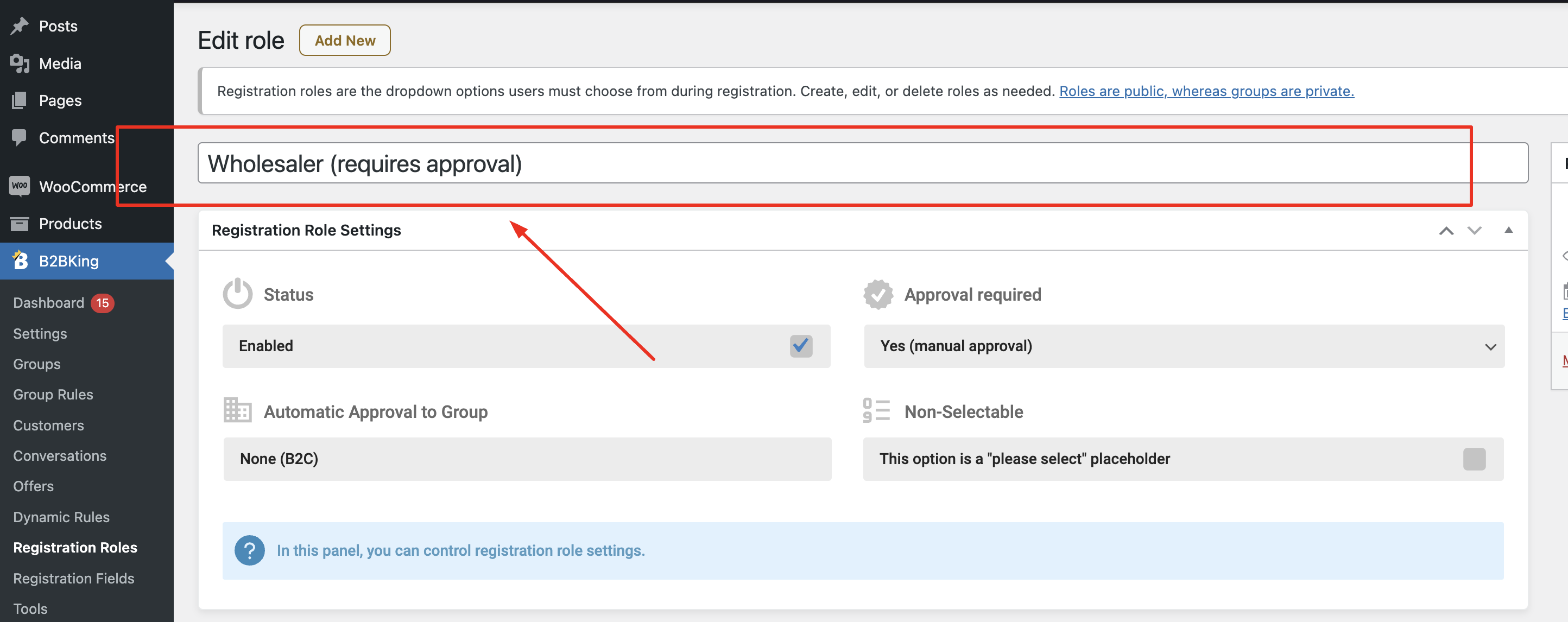Open Dynamic Rules submenu item

(x=61, y=517)
